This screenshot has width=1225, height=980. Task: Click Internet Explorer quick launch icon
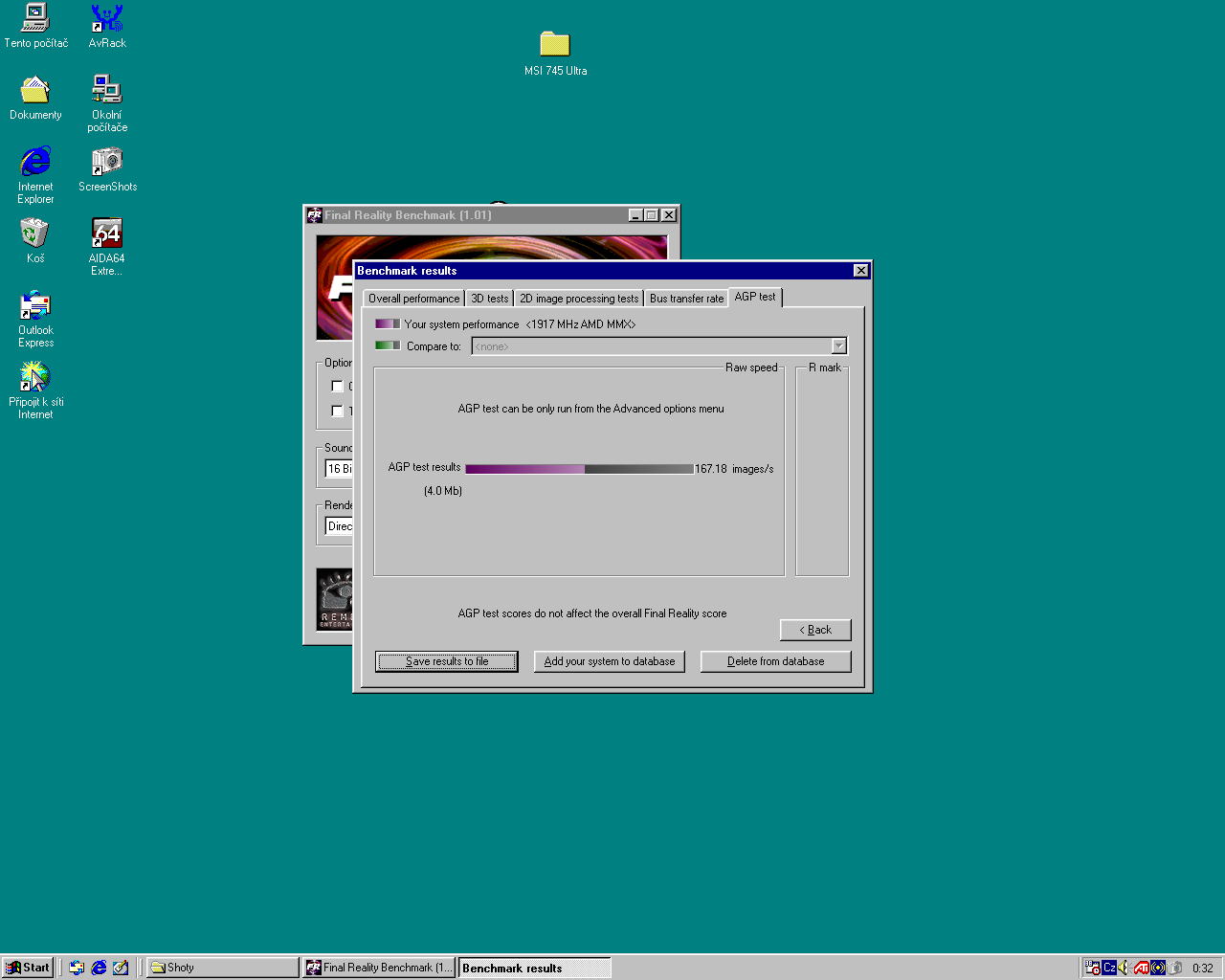click(x=99, y=968)
